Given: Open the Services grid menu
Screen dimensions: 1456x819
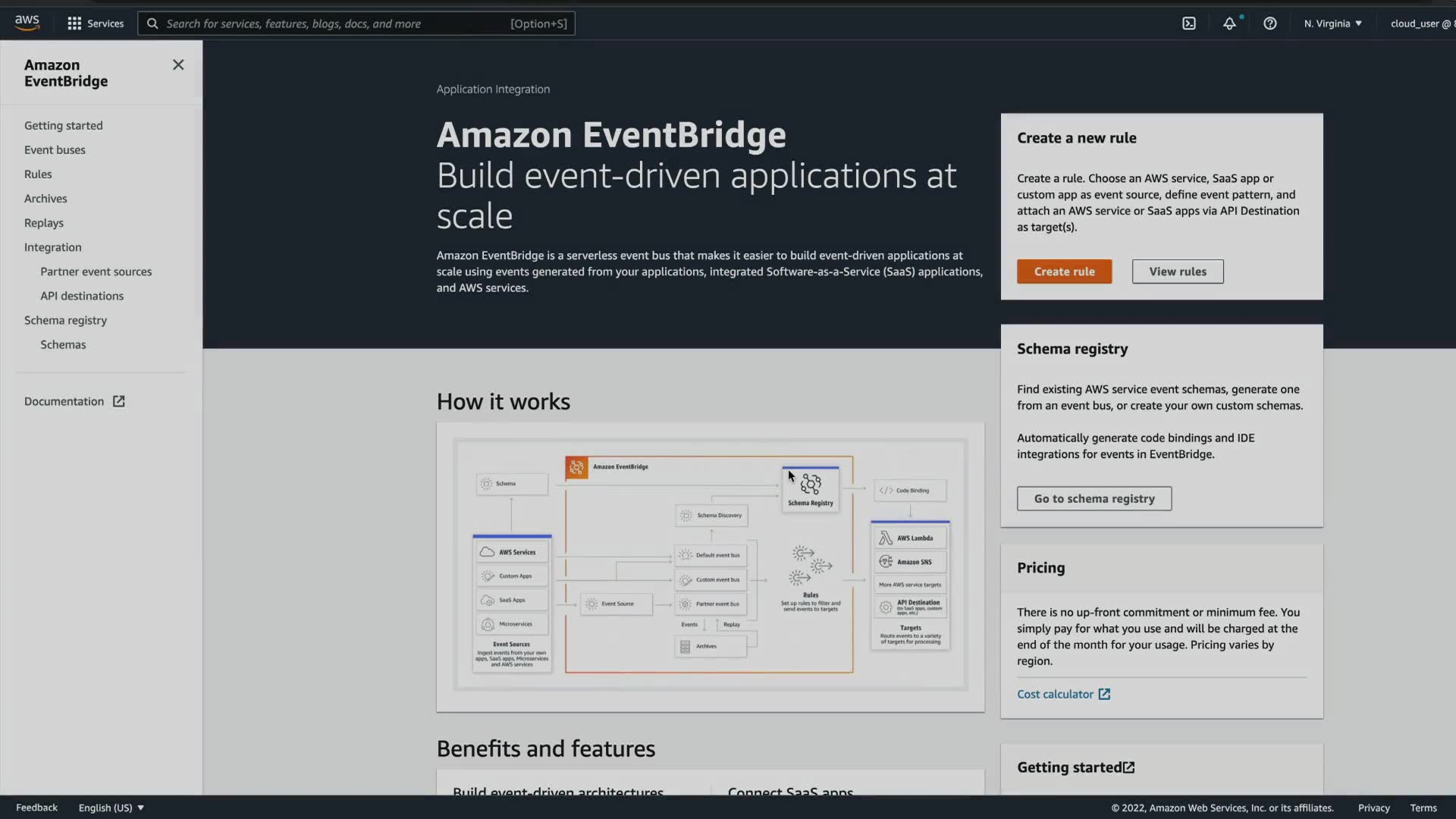Looking at the screenshot, I should pos(96,24).
